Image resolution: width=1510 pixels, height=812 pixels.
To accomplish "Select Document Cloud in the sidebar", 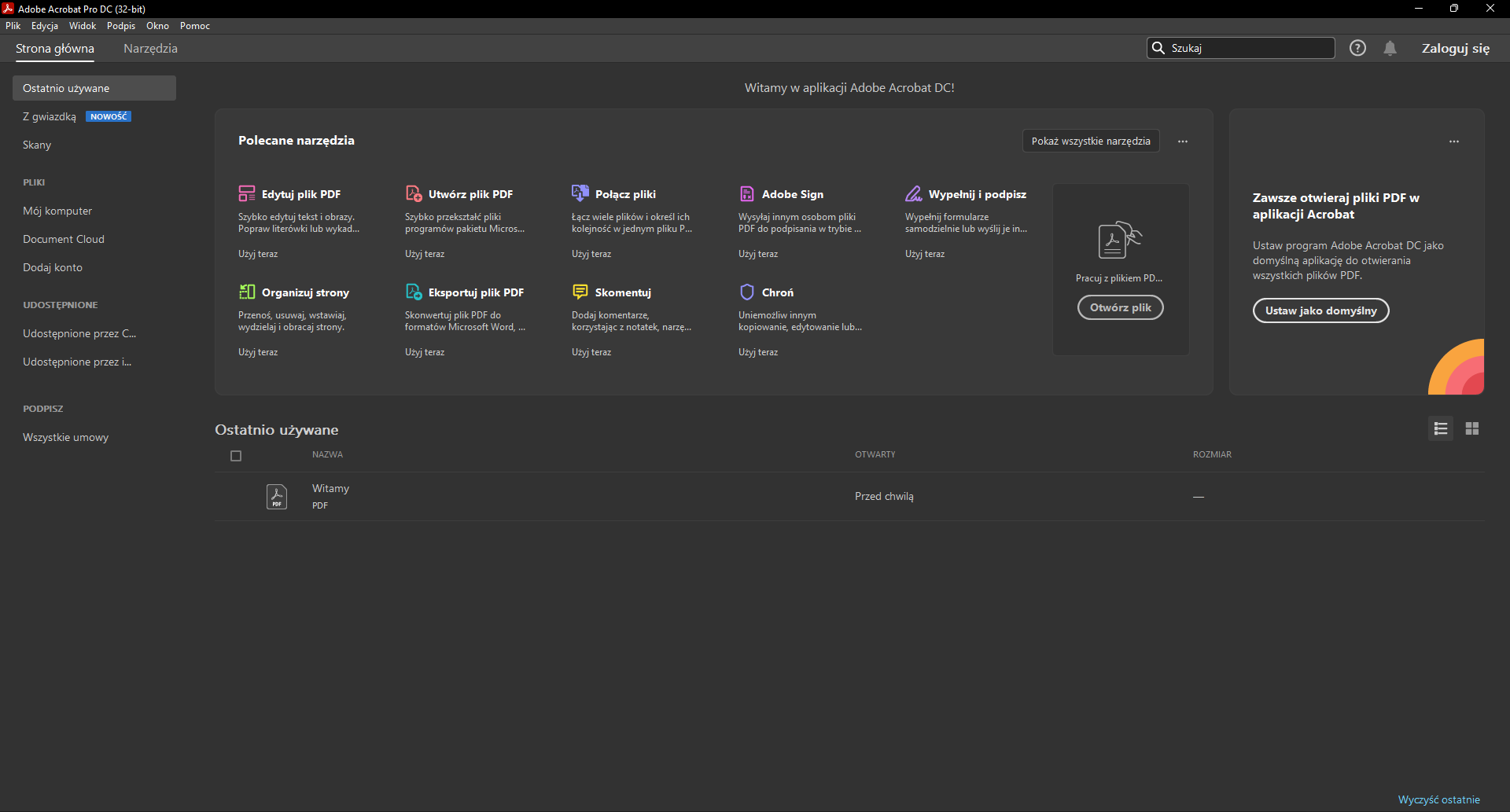I will (64, 239).
